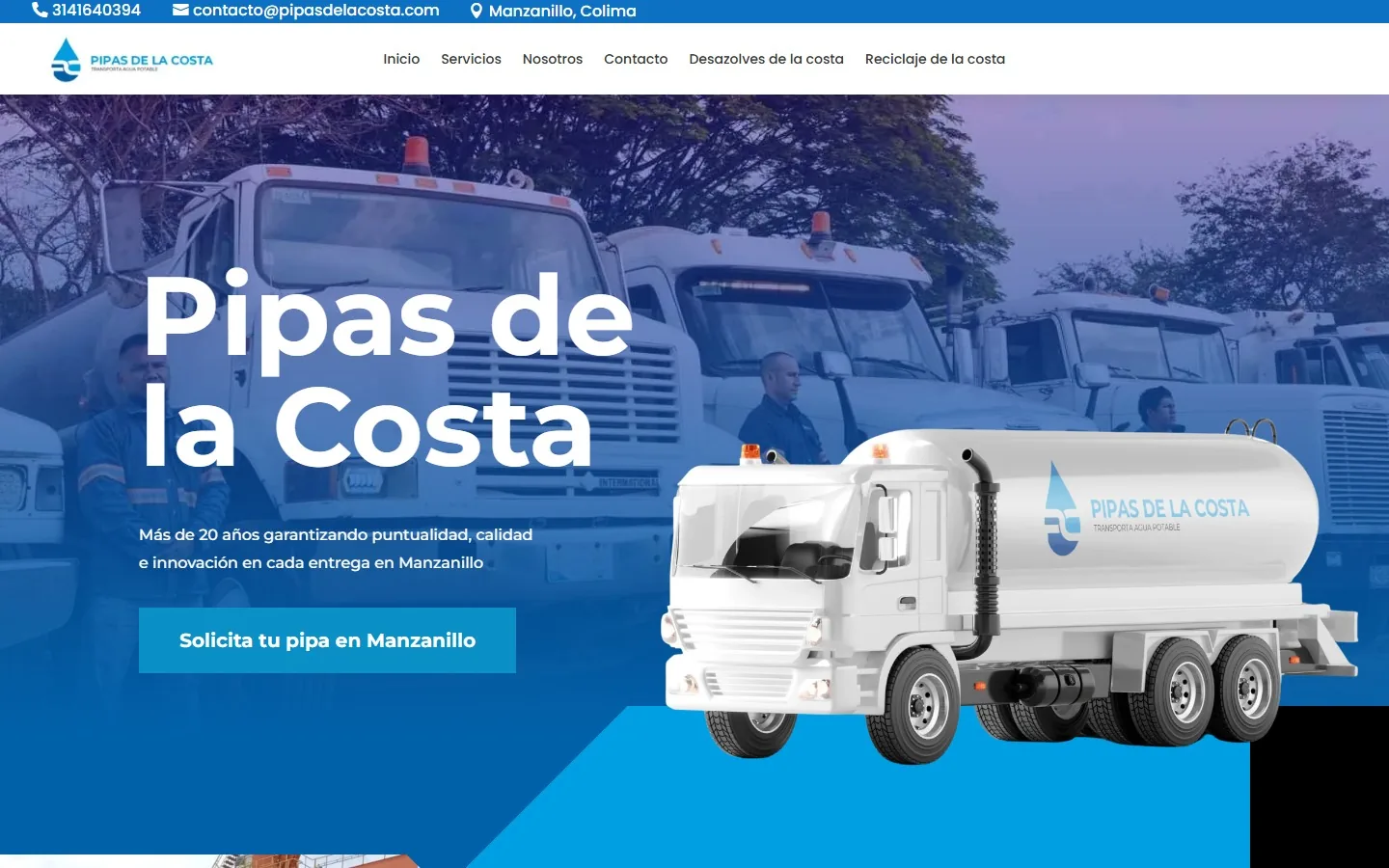This screenshot has height=868, width=1389.
Task: Open the Servicios menu item
Action: [471, 59]
